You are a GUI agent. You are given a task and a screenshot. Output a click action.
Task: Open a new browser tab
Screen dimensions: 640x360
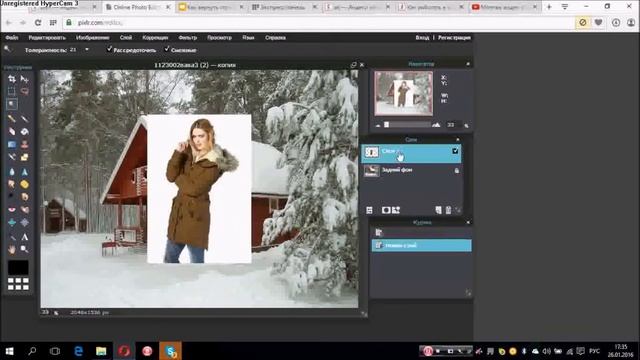pyautogui.click(x=549, y=7)
